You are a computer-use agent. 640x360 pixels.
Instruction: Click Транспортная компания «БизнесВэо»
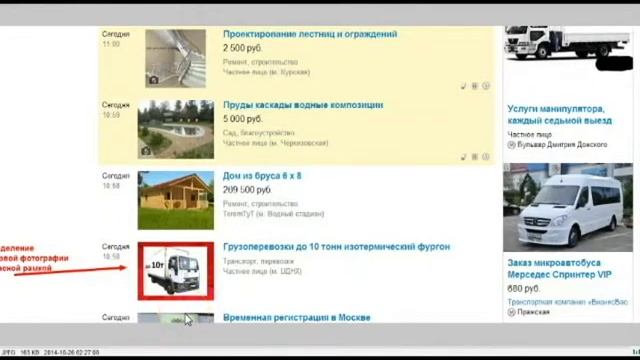tap(567, 302)
